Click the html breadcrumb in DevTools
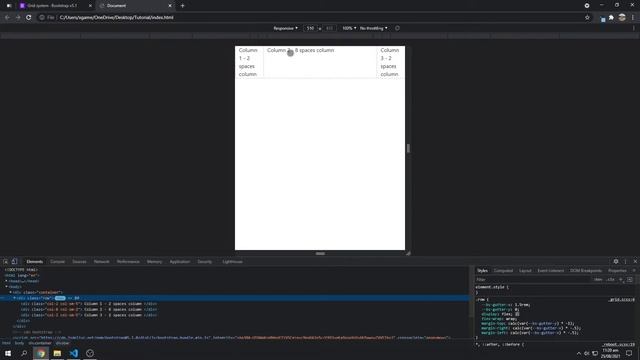The width and height of the screenshot is (640, 360). 6,343
